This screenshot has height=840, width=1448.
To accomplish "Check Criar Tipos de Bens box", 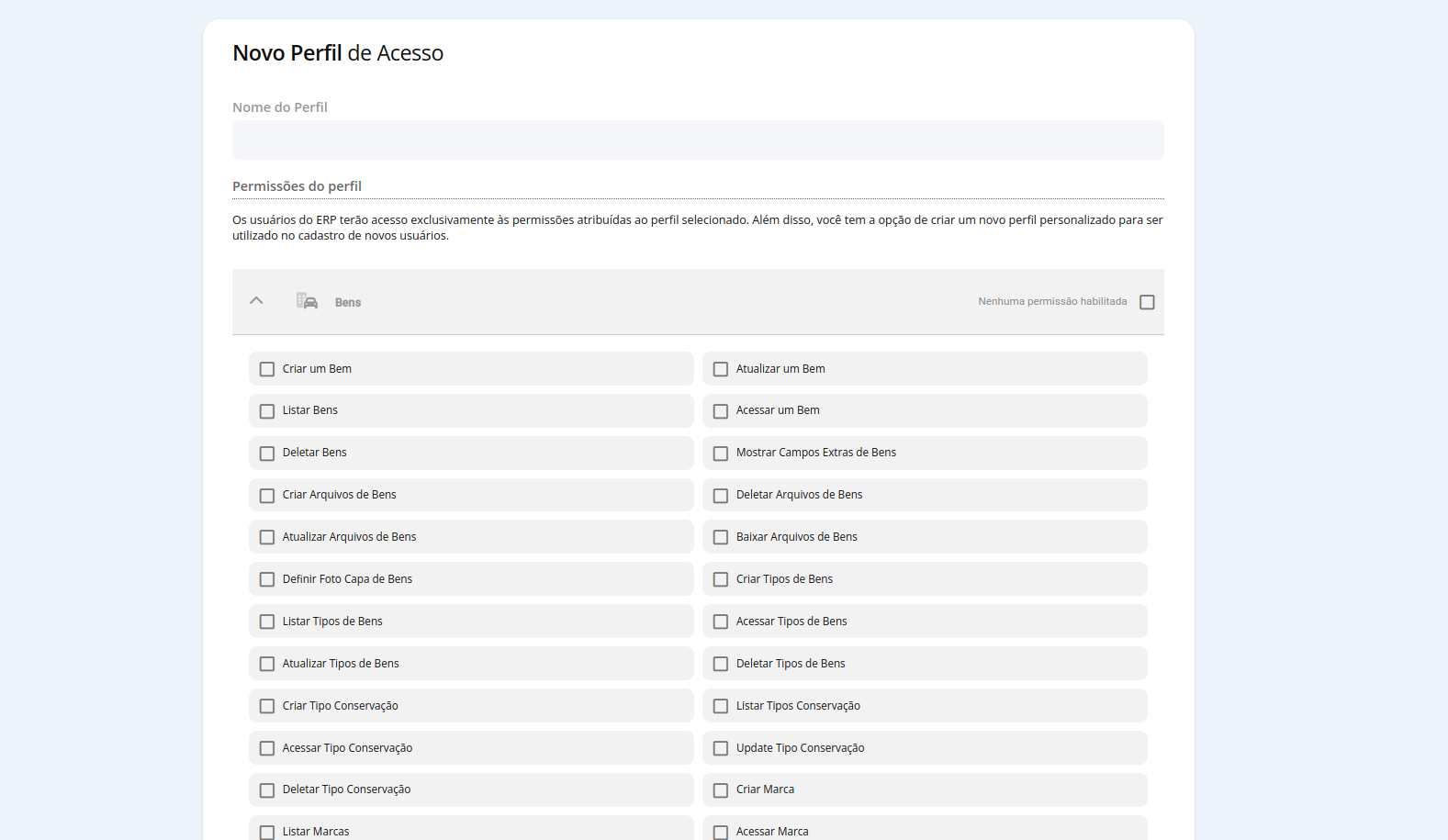I will [721, 580].
